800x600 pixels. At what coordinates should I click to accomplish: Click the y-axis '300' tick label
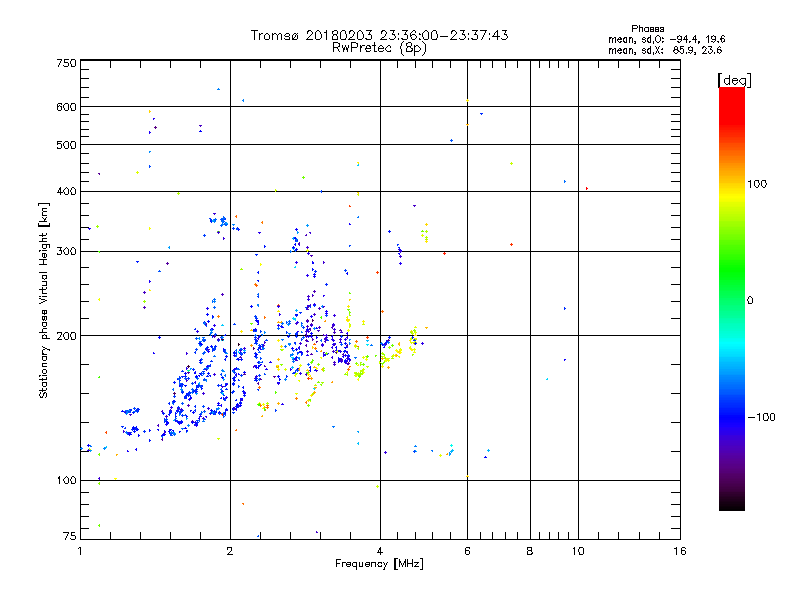tap(66, 252)
